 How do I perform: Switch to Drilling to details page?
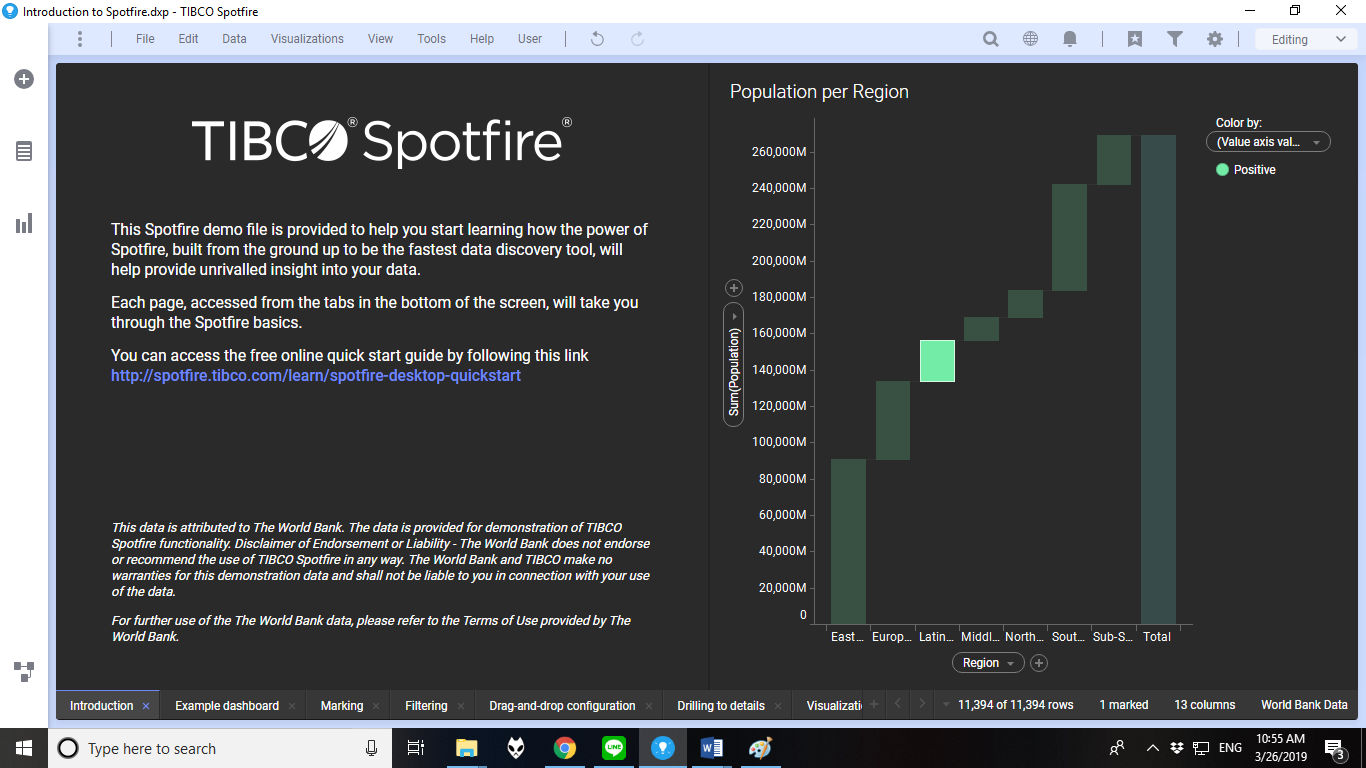click(721, 706)
